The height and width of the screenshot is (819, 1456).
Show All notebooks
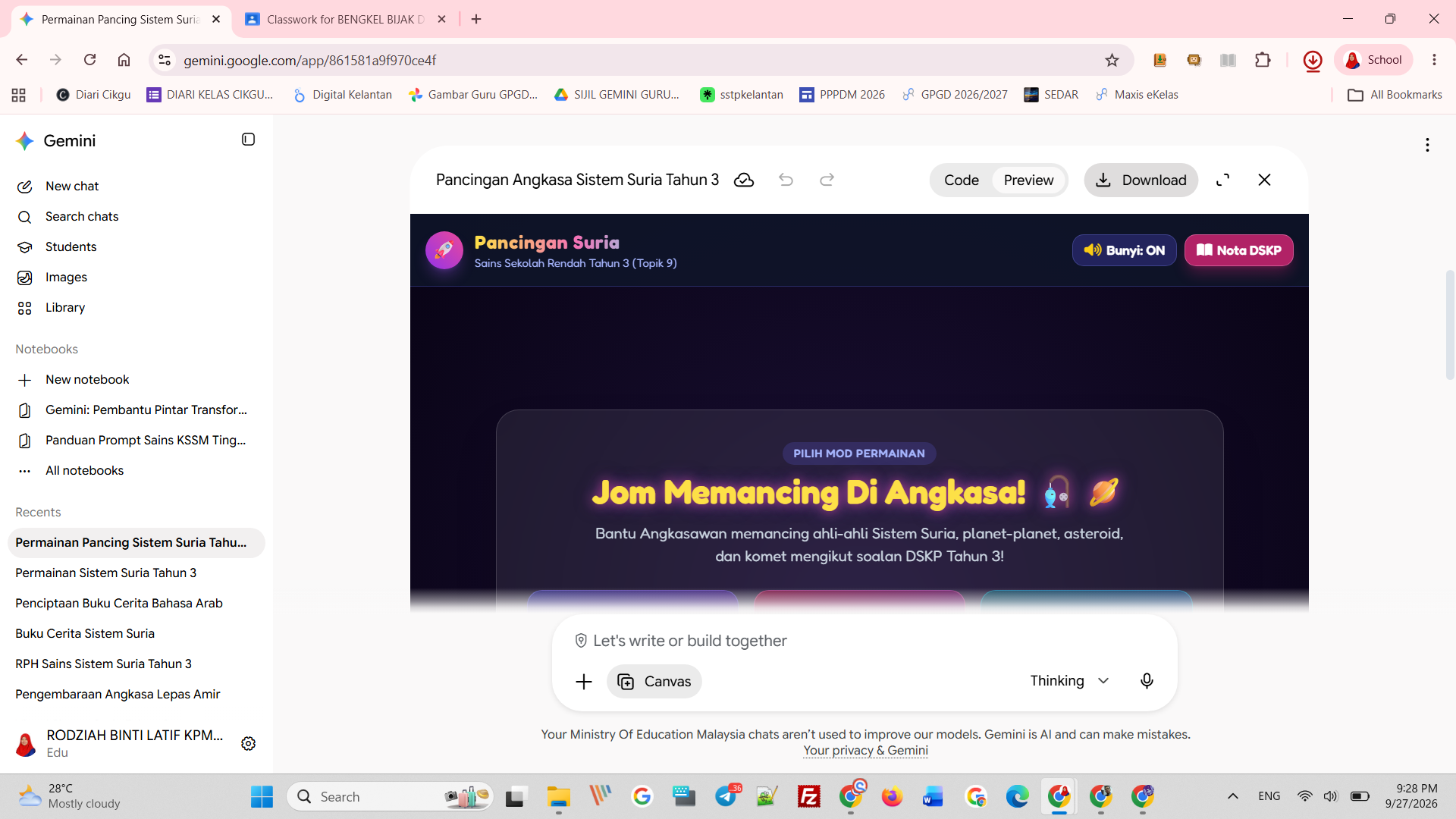tap(136, 471)
